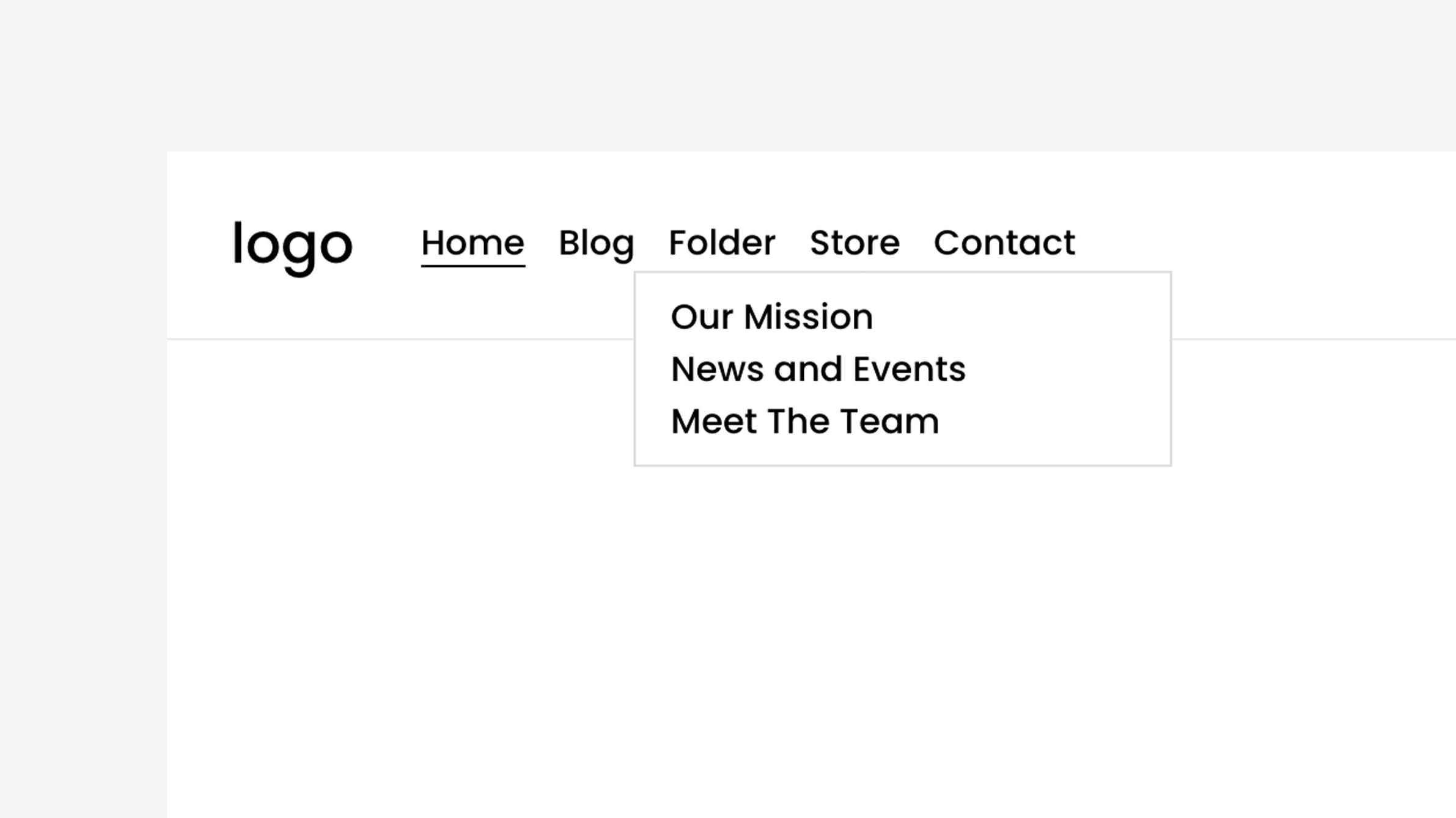Choose News and Events in the dropdown
The height and width of the screenshot is (818, 1456).
817,368
